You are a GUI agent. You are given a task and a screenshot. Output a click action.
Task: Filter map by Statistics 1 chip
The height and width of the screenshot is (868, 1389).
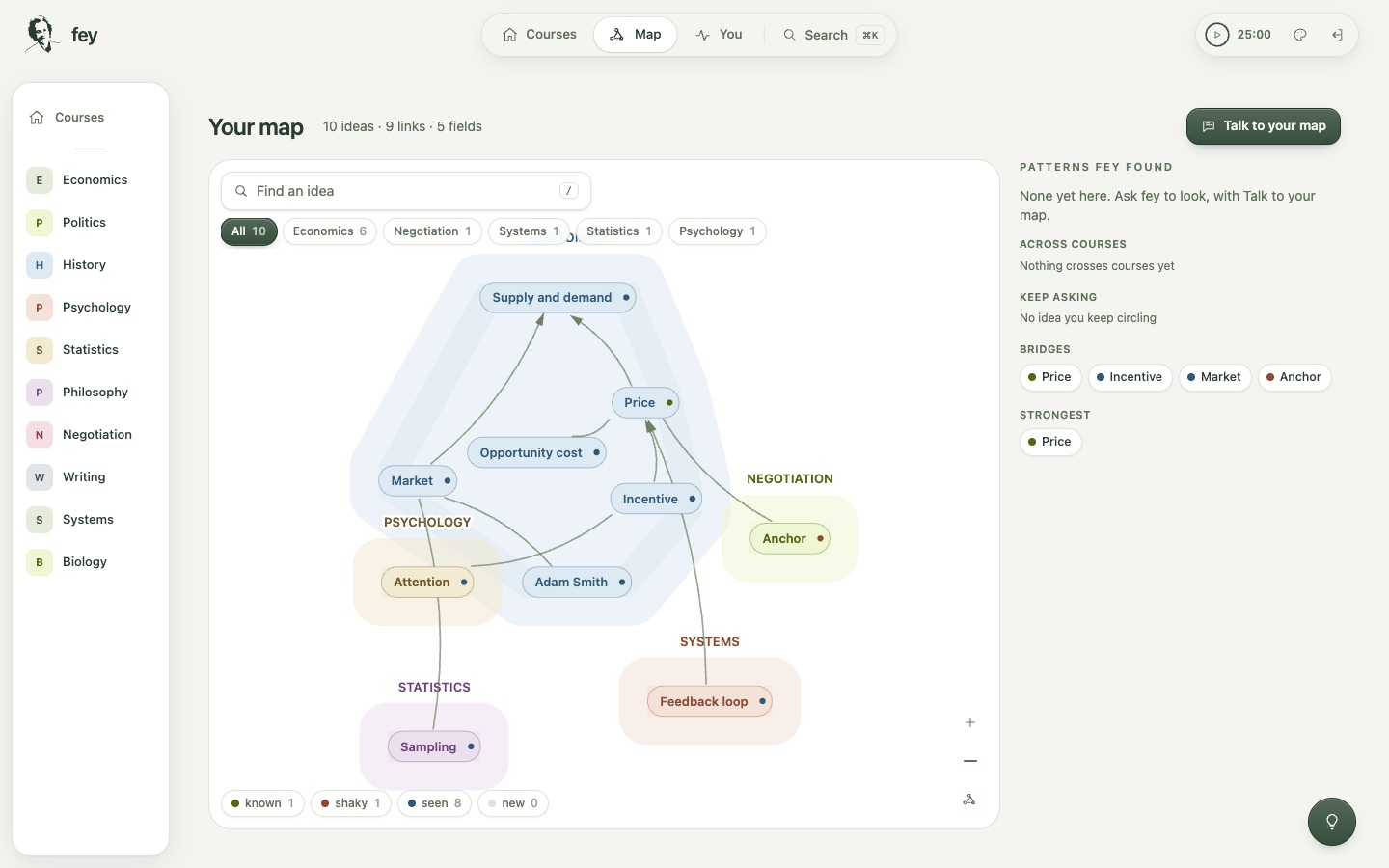tap(619, 231)
